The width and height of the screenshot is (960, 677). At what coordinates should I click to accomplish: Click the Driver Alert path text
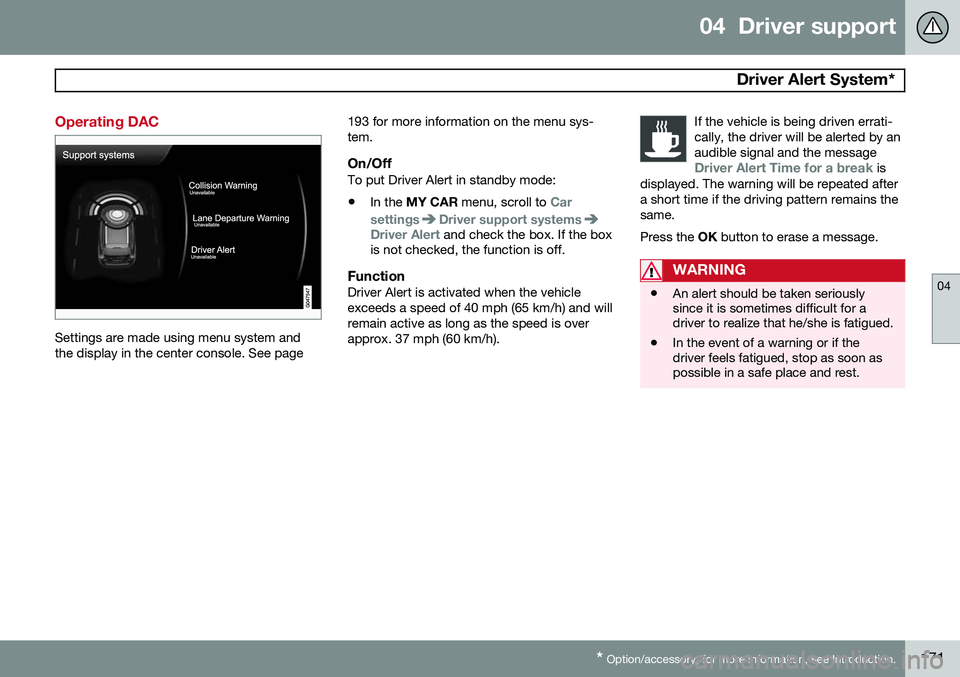(405, 234)
